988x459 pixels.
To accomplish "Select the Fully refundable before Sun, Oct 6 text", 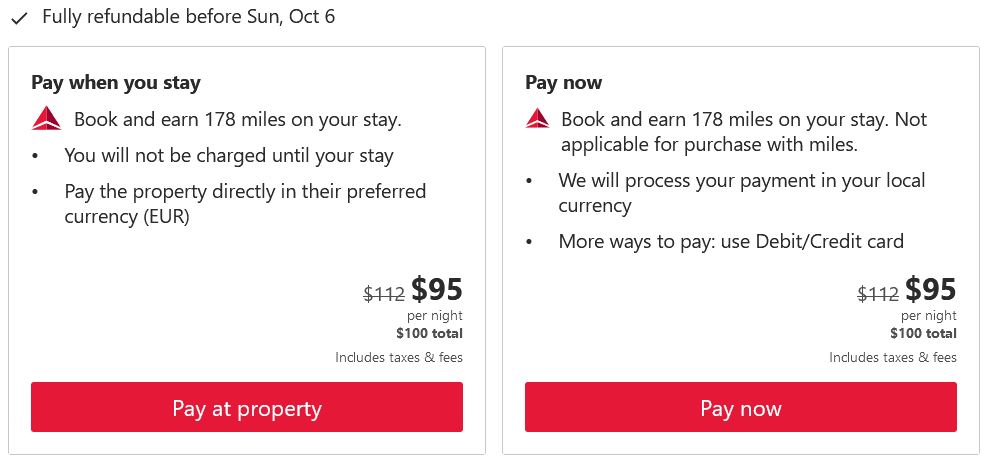I will (x=188, y=18).
